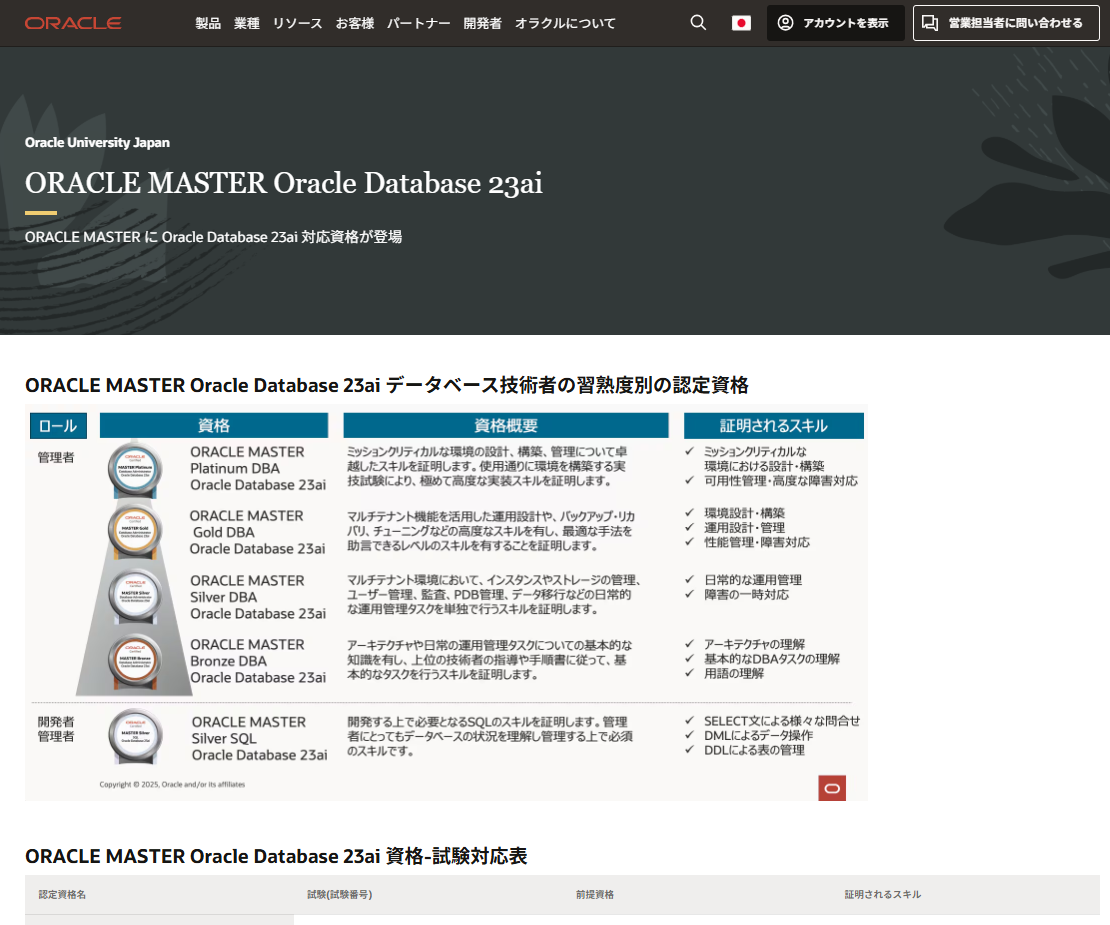1110x925 pixels.
Task: Click the 資格 column header in diagram
Action: [214, 425]
